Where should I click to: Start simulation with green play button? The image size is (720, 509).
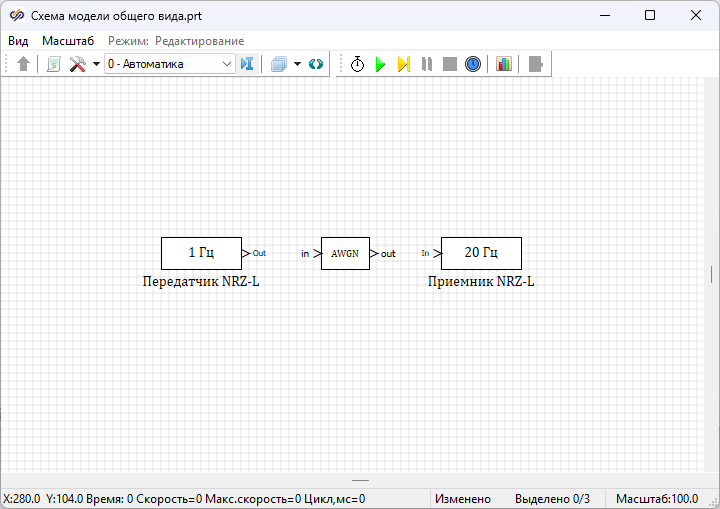coord(380,64)
